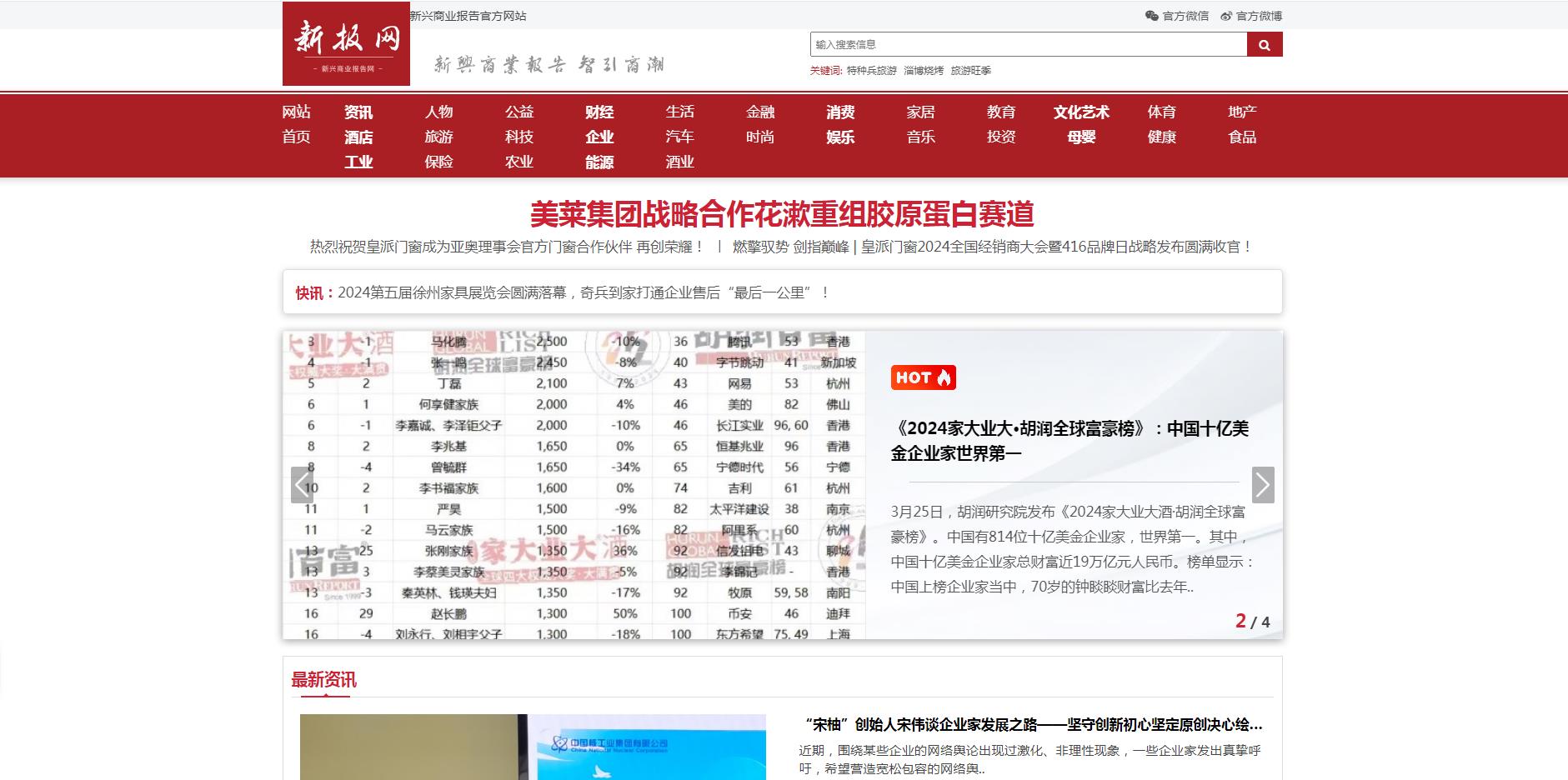
Task: Open 燃擎驭势 剑指巅峰 sub-headline link
Action: 993,247
